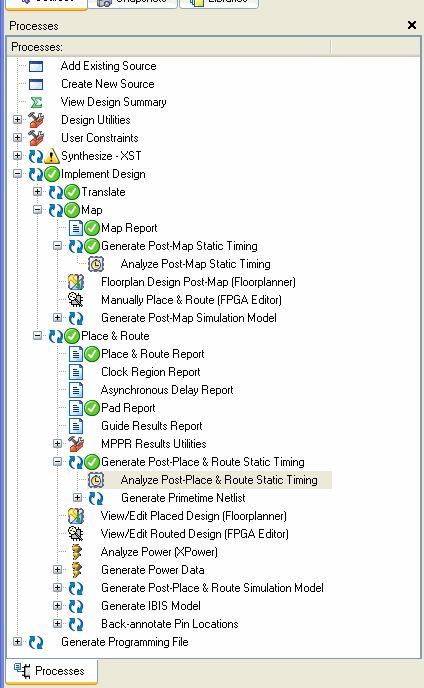424x688 pixels.
Task: Click the green checkmark beside Place & Route Report
Action: click(92, 354)
